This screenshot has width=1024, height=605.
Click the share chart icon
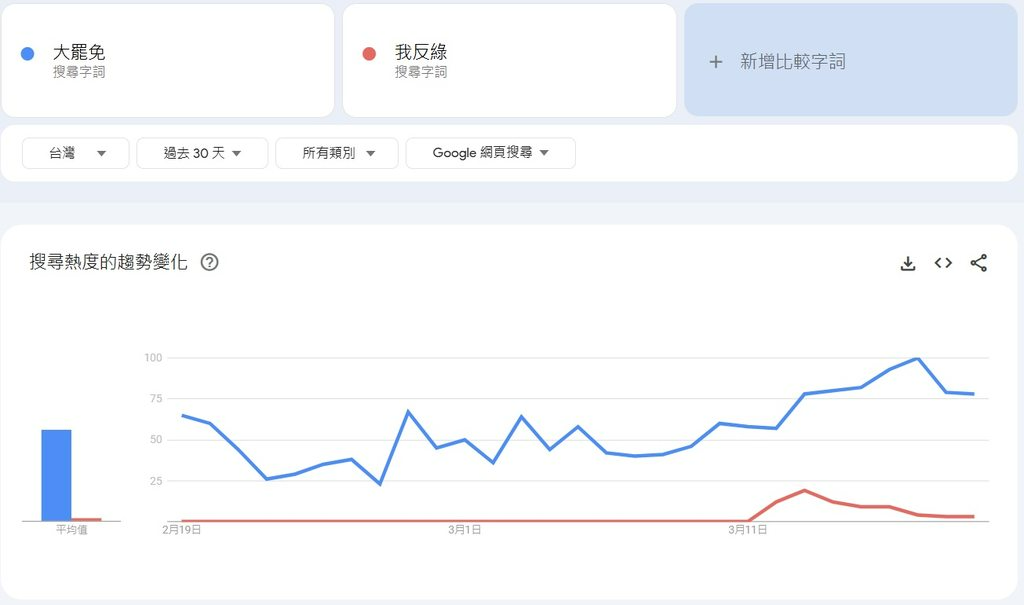click(979, 263)
